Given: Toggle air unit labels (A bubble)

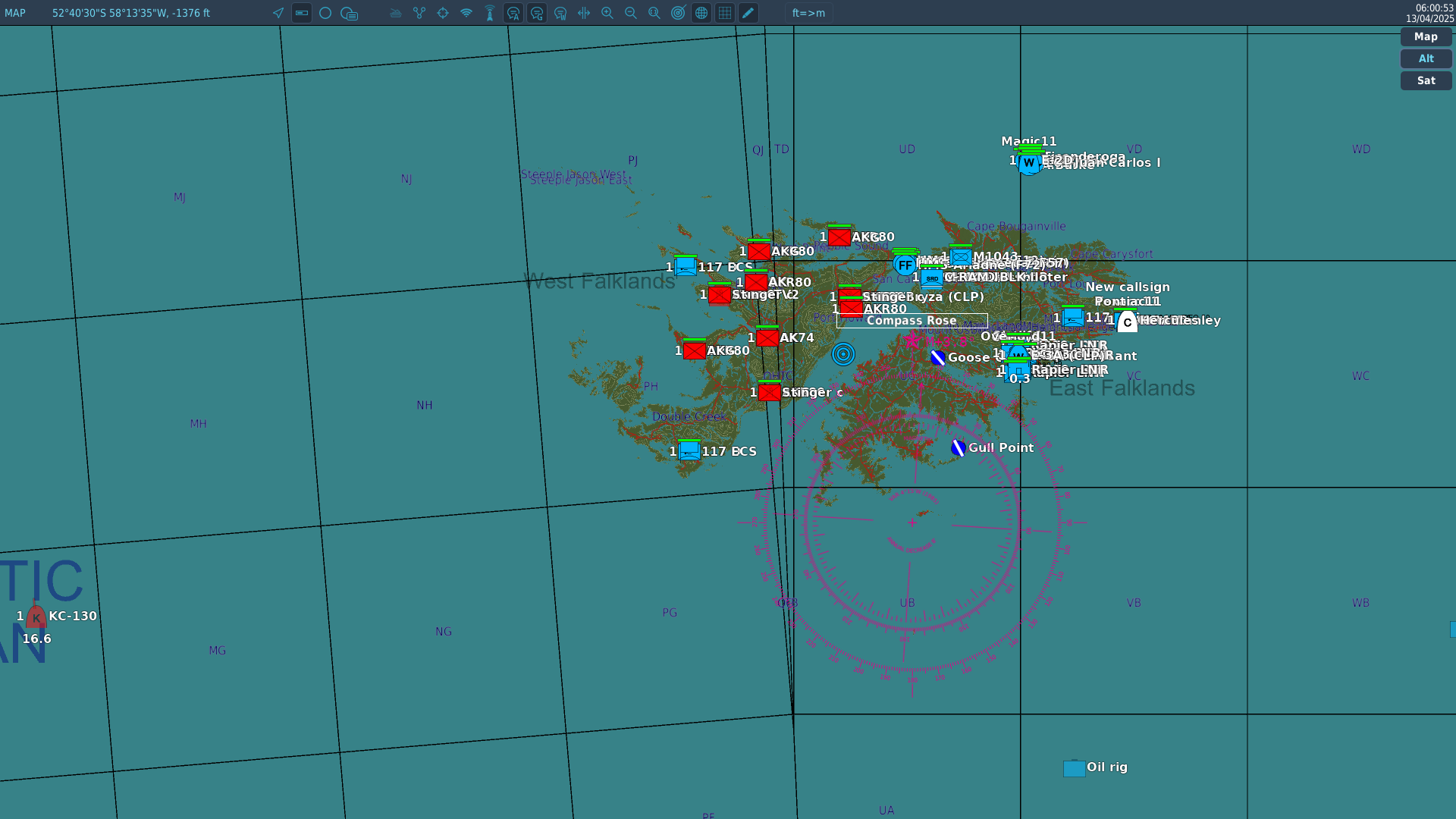Looking at the screenshot, I should pos(513,13).
